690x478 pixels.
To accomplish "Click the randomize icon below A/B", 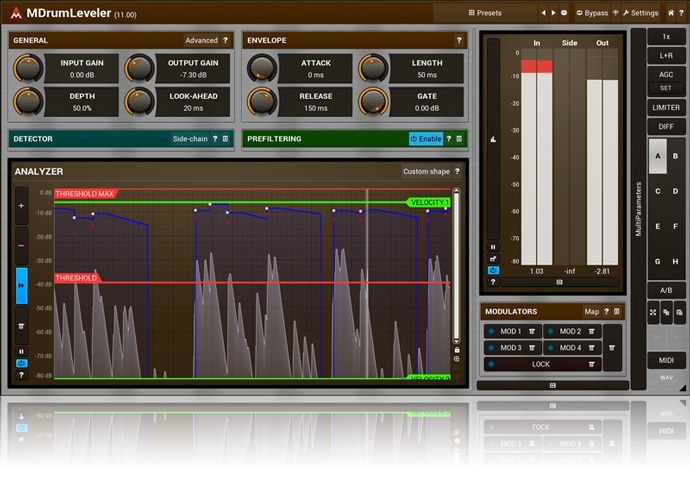I will (653, 313).
